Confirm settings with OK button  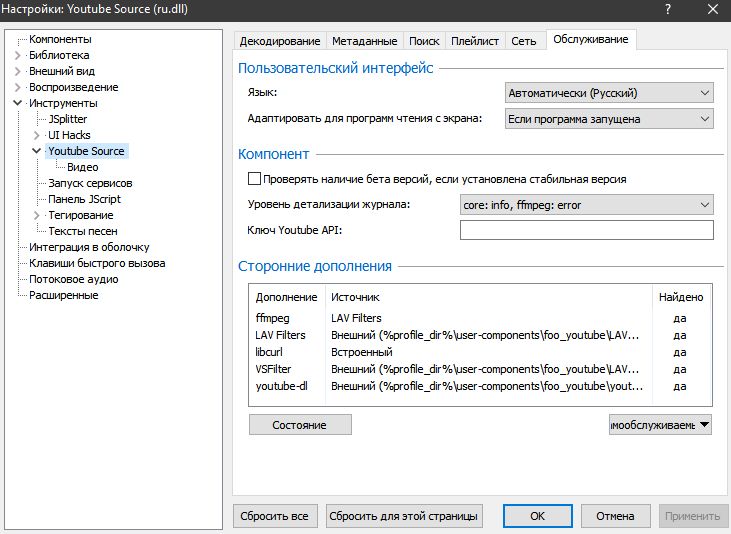[538, 516]
